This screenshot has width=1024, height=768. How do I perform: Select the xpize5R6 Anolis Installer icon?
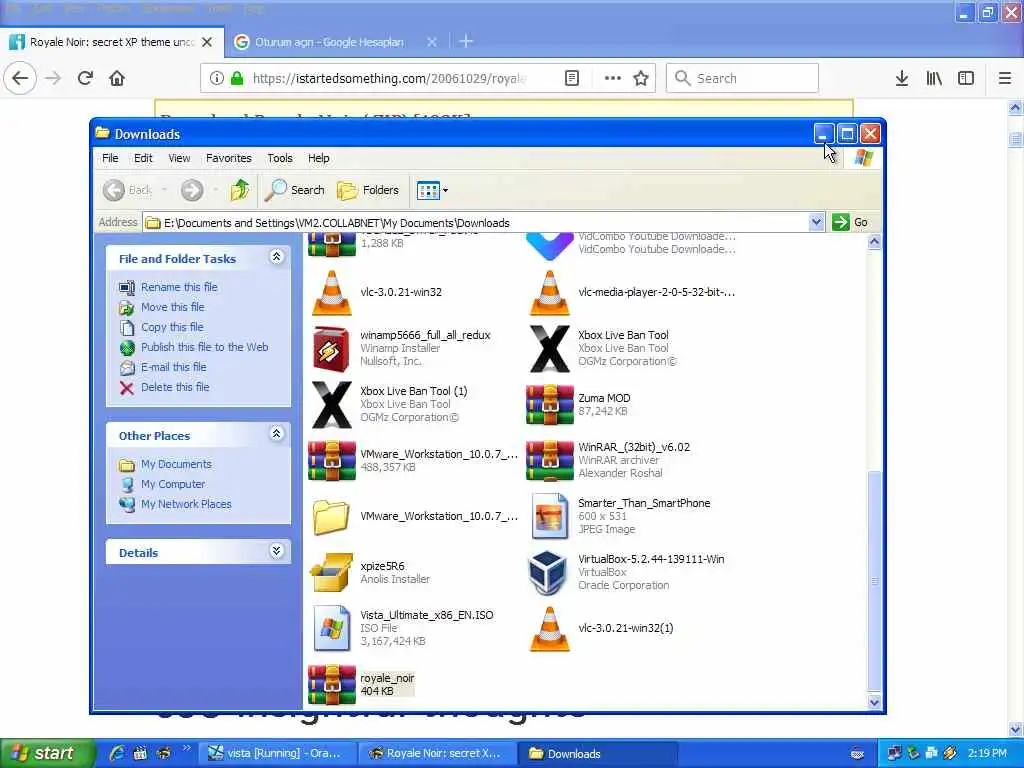[x=332, y=572]
